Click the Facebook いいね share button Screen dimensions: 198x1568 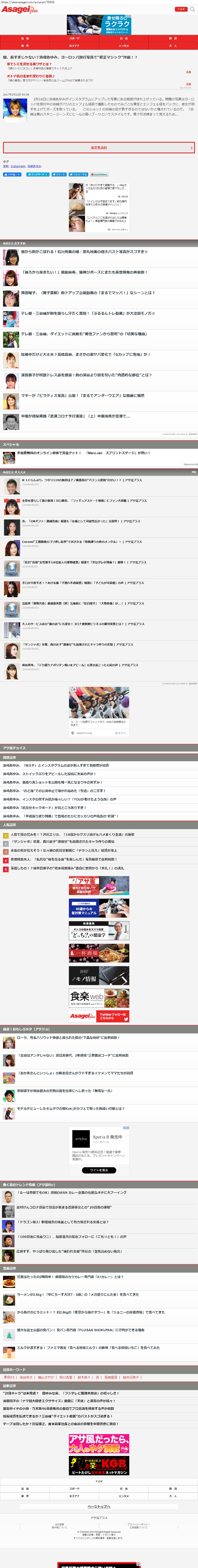click(12, 175)
